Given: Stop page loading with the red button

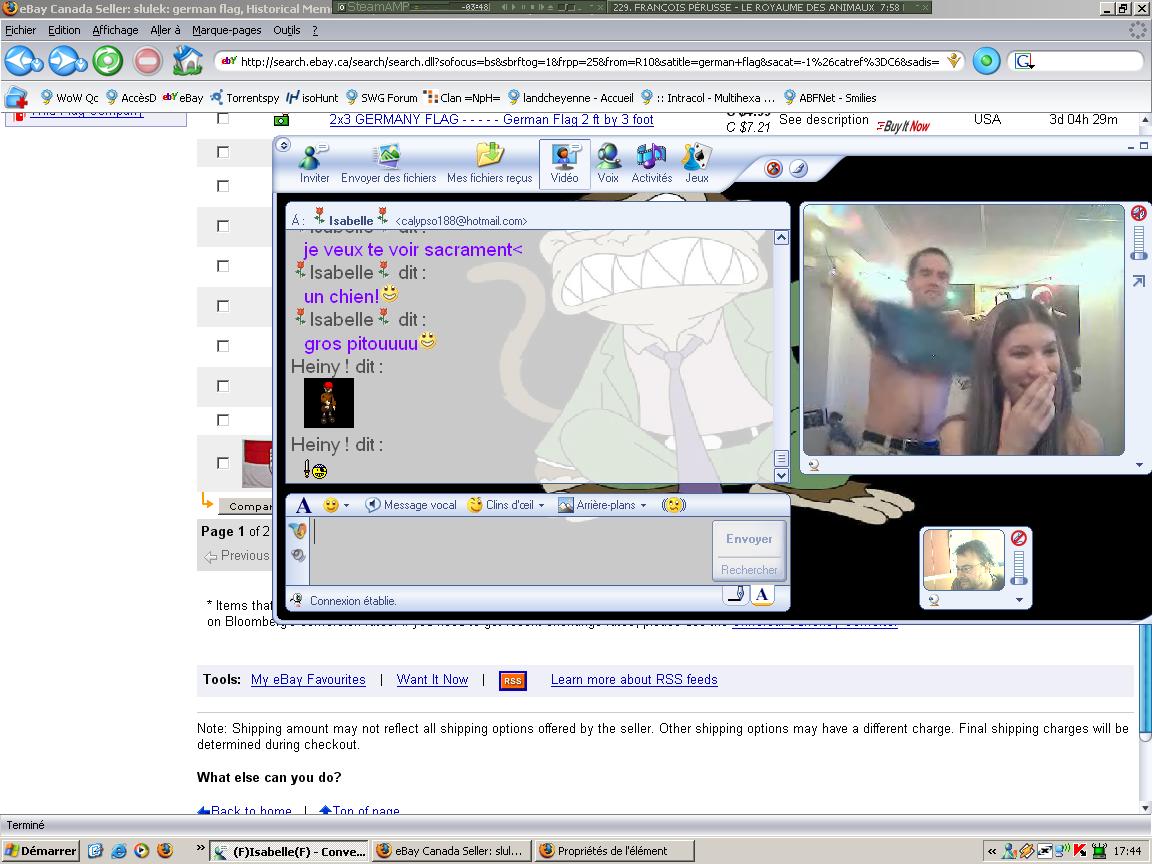Looking at the screenshot, I should [x=148, y=61].
